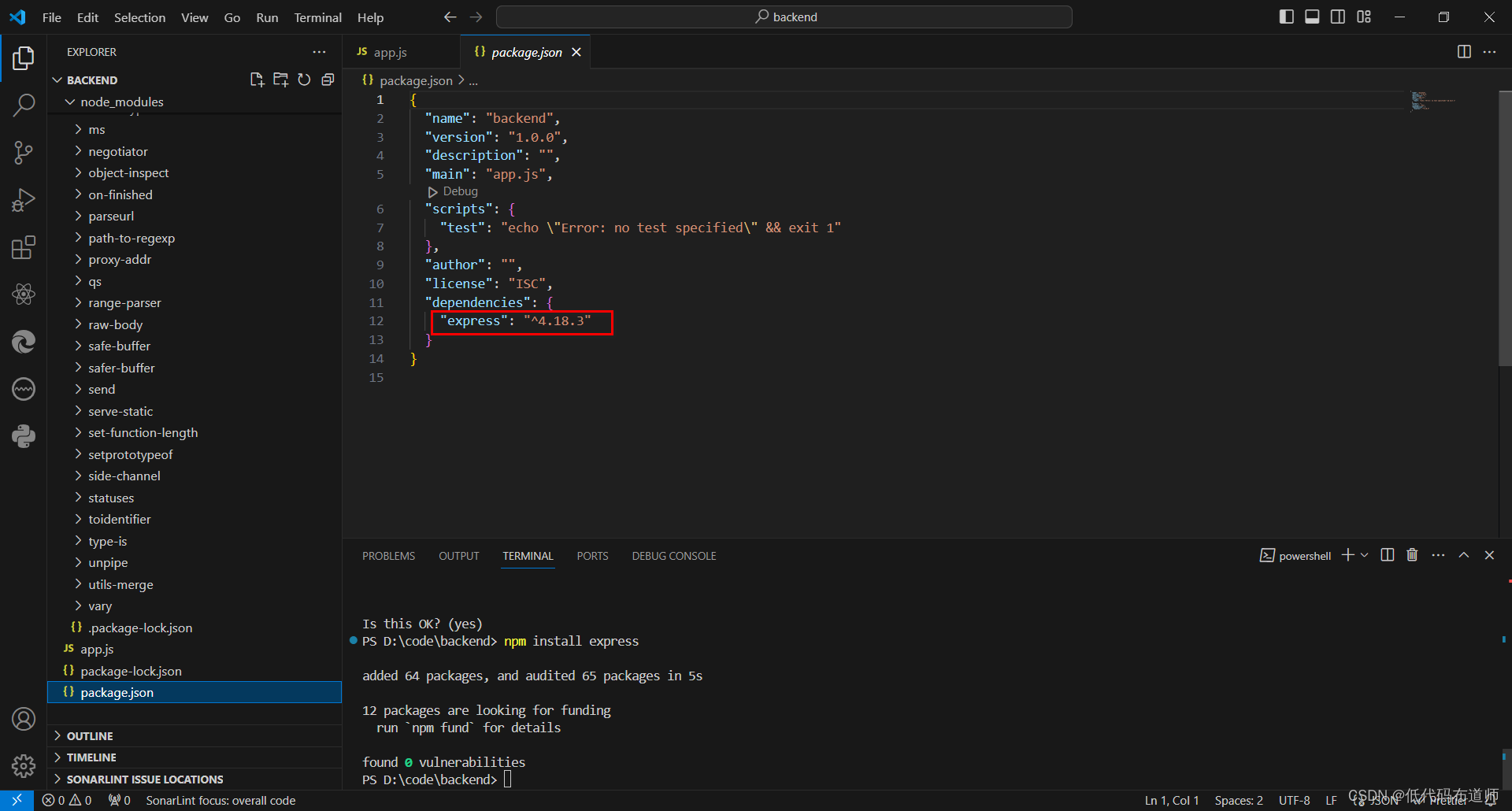1512x811 pixels.
Task: Click the backend command center search box
Action: 784,17
